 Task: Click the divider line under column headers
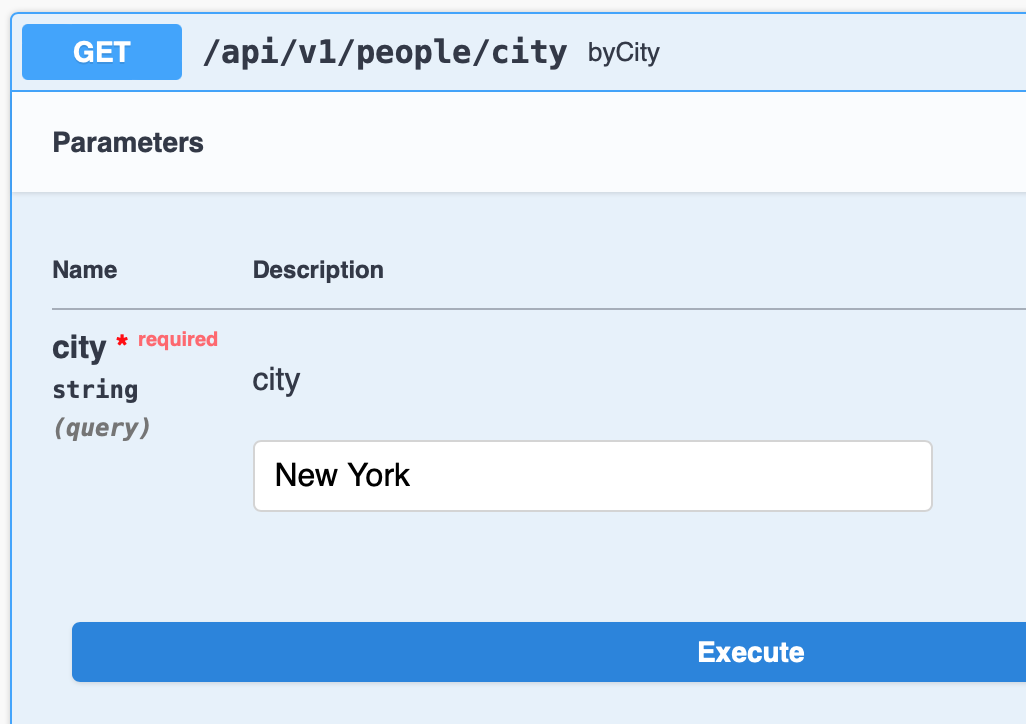(x=538, y=309)
